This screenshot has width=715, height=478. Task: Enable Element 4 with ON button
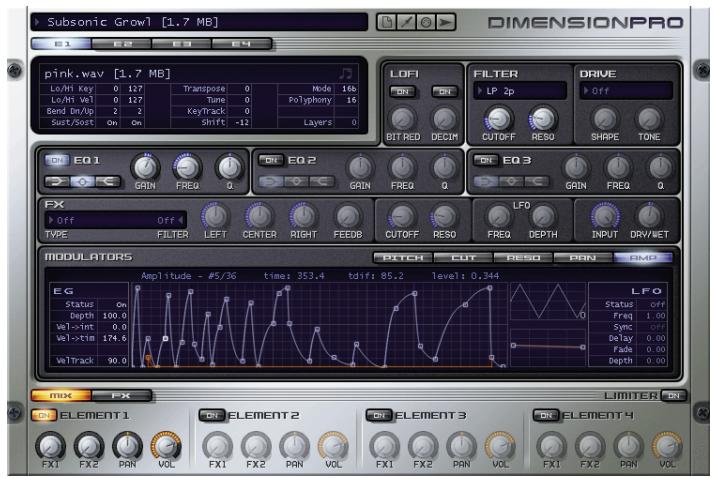tap(546, 415)
